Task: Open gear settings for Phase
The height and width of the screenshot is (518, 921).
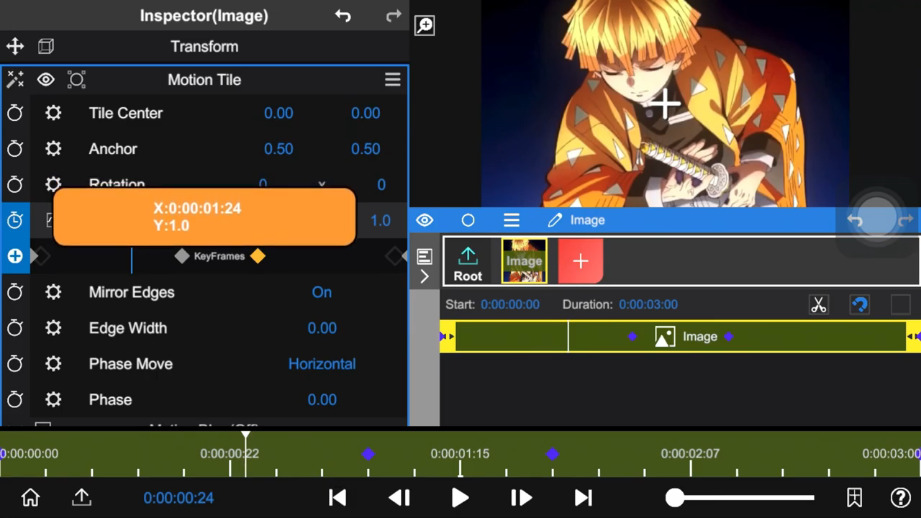Action: [53, 399]
